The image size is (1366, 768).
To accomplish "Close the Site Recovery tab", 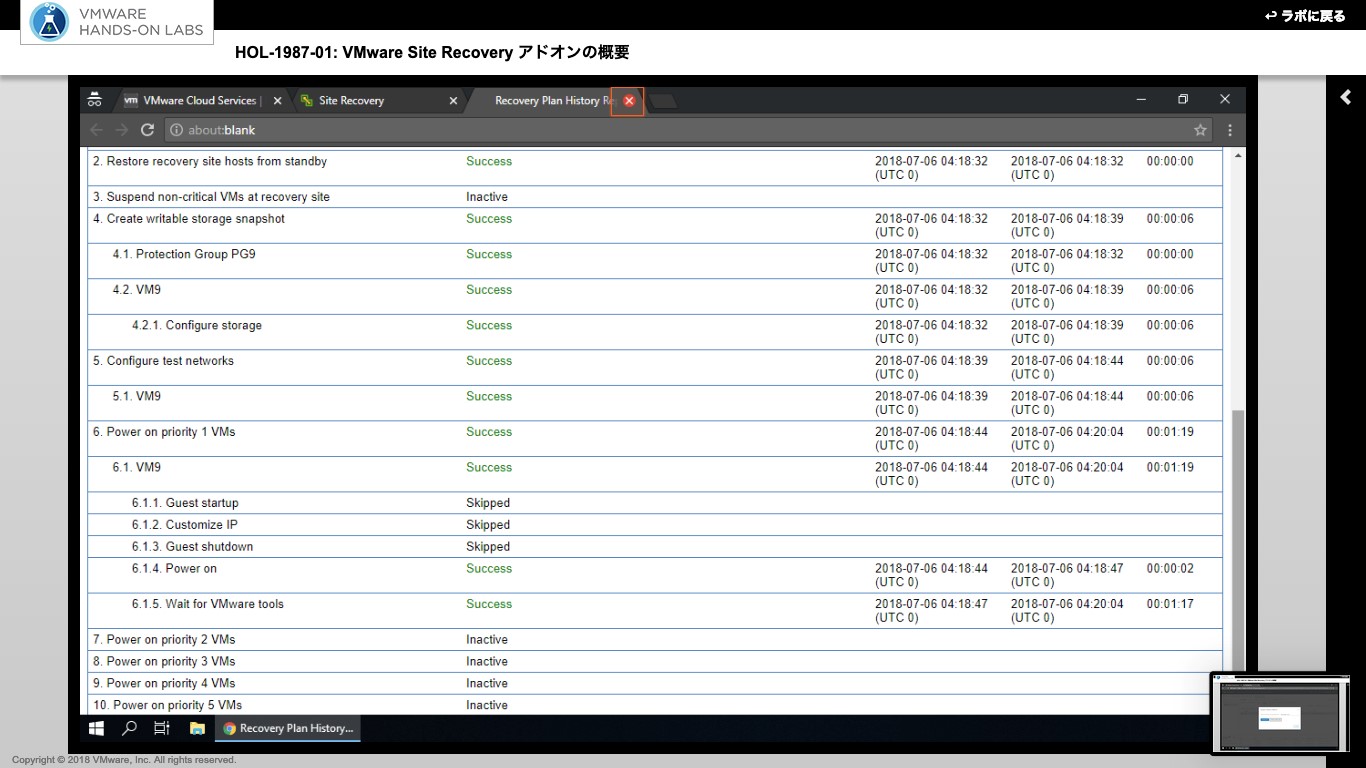I will (x=453, y=101).
